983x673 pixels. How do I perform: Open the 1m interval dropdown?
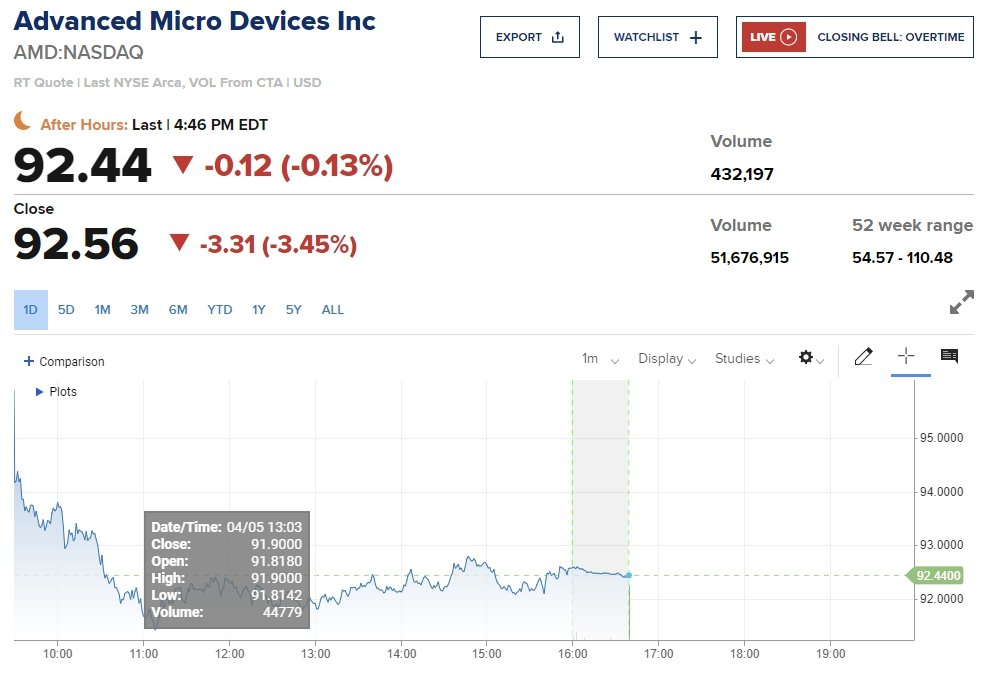coord(600,359)
